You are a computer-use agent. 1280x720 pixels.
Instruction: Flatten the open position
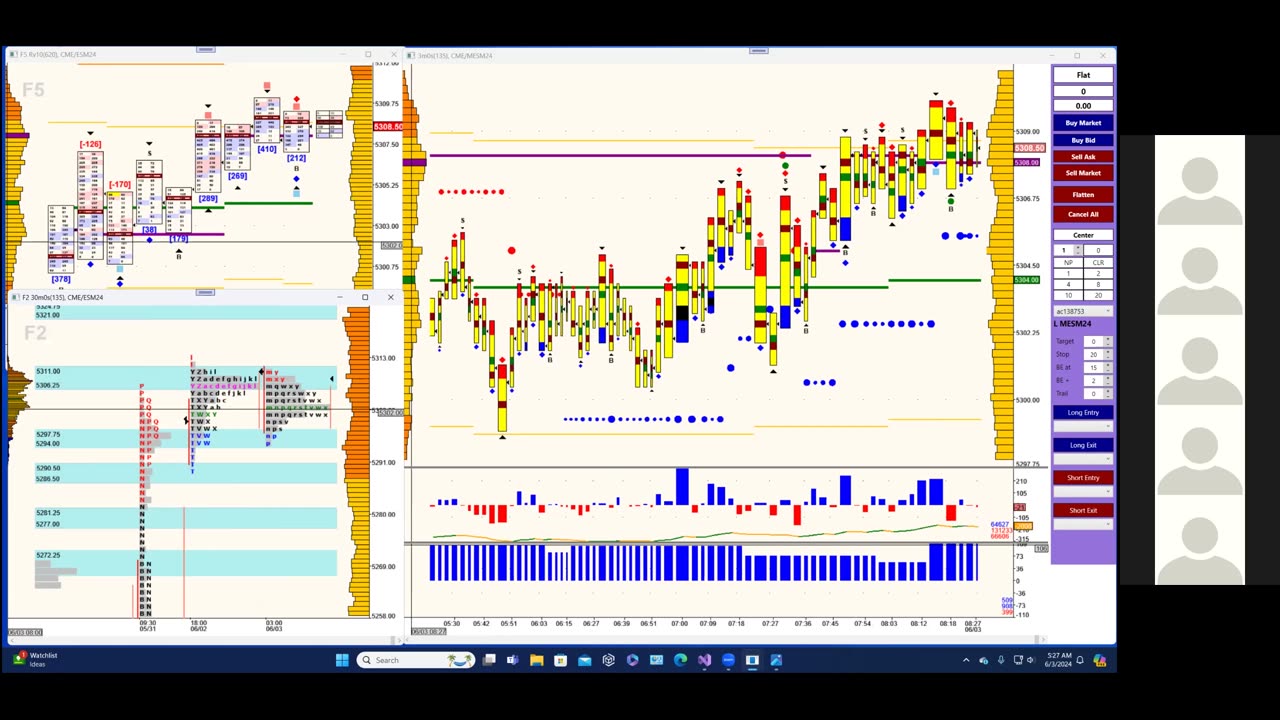[1083, 195]
